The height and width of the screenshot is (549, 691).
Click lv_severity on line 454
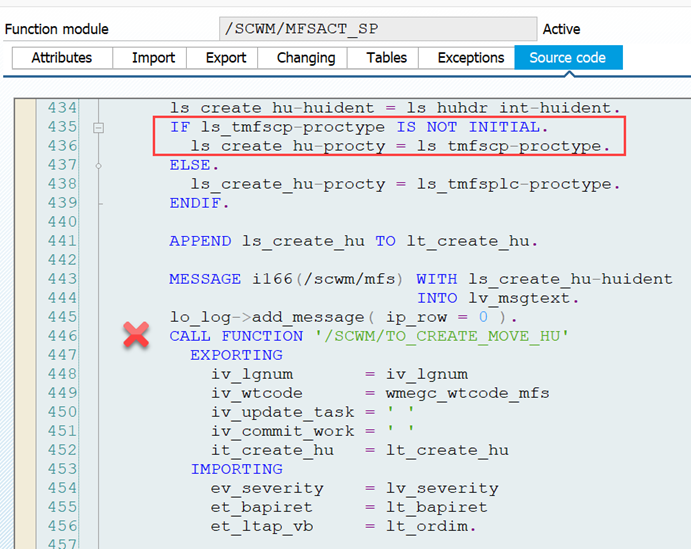(442, 488)
